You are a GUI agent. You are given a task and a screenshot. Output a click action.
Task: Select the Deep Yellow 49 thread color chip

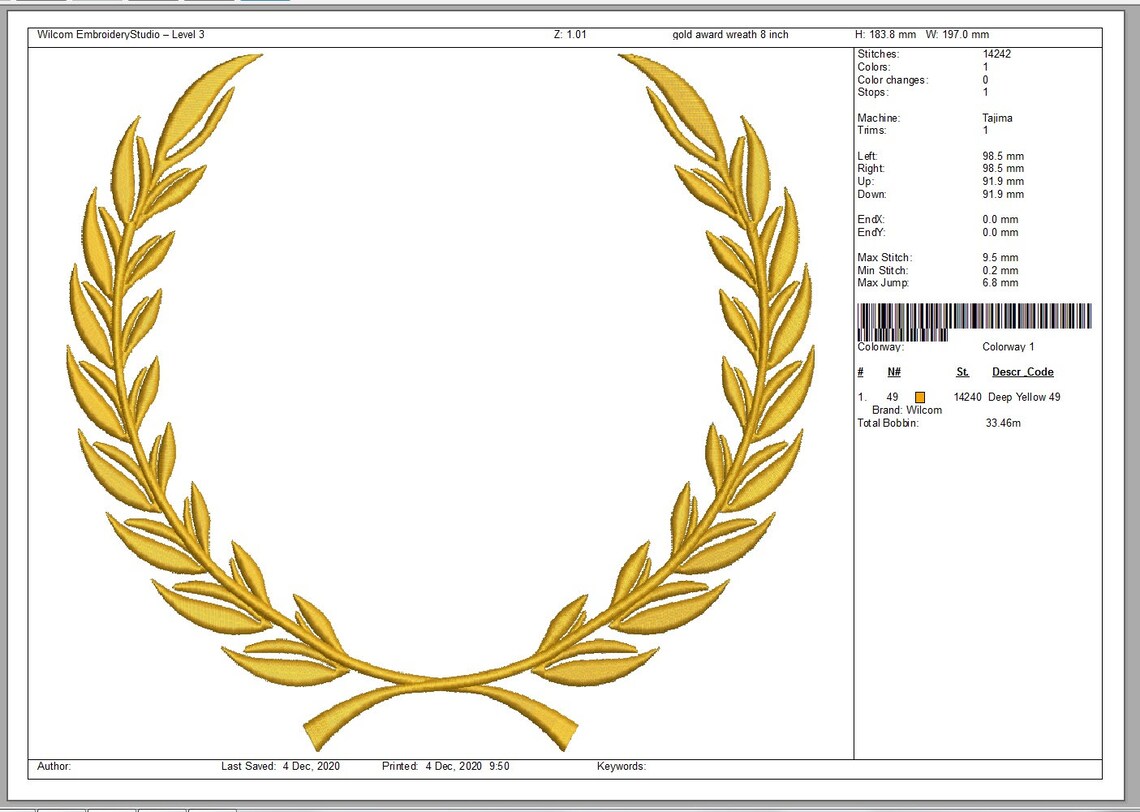[x=920, y=397]
